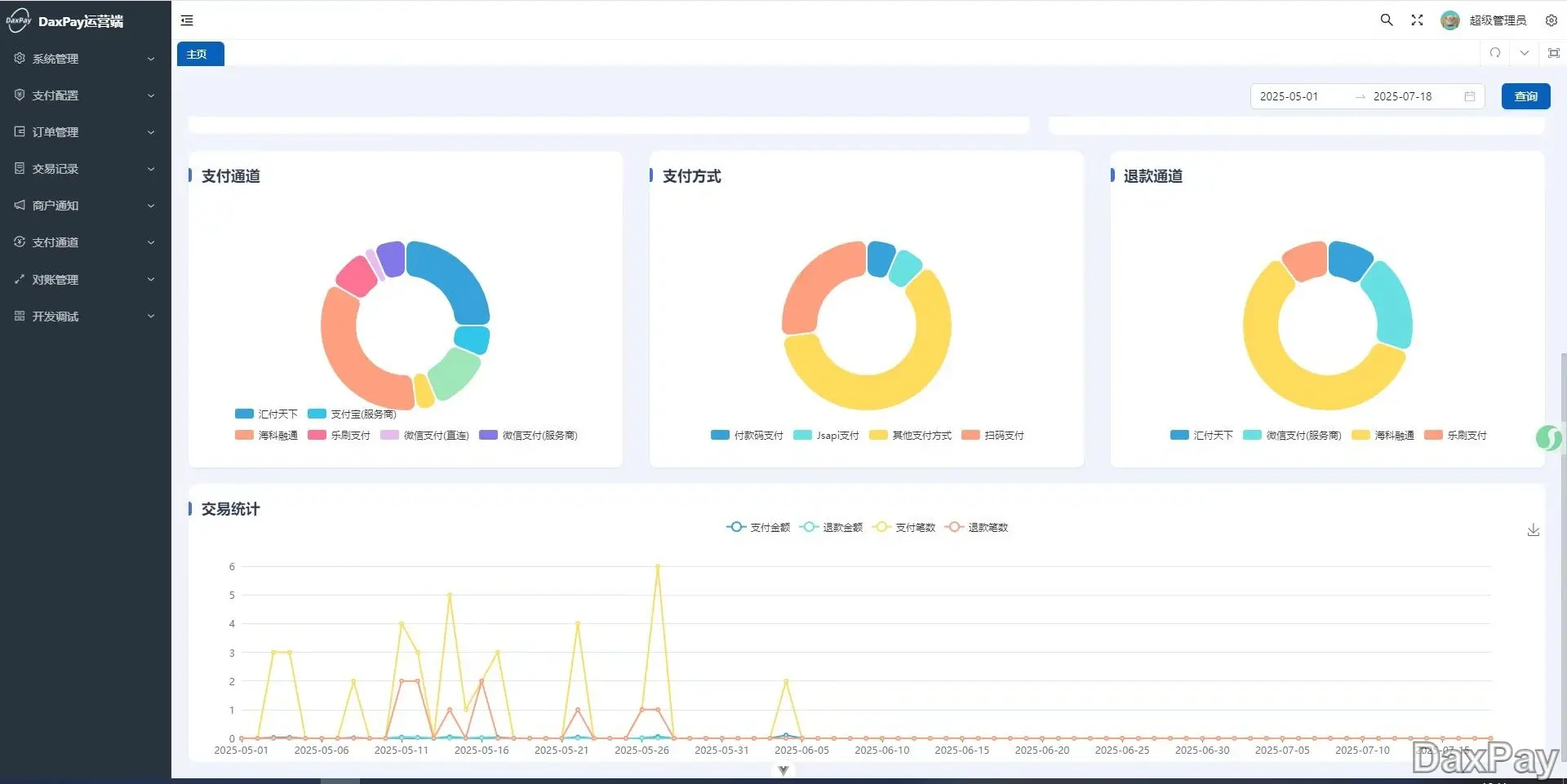1567x784 pixels.
Task: Click the 系统管理 gear icon in sidebar
Action: [20, 58]
